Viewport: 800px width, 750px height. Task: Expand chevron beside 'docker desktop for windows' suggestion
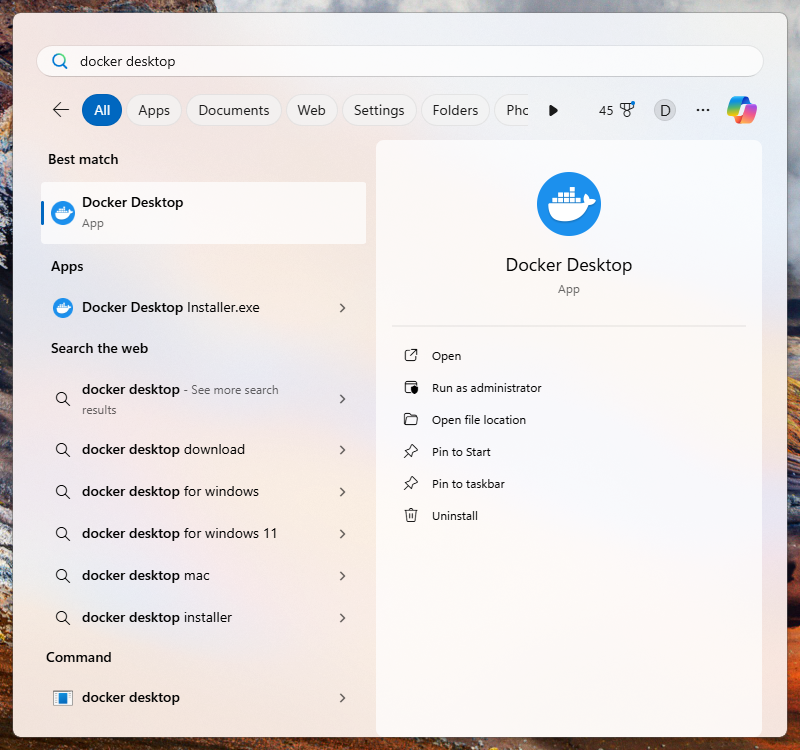[342, 492]
